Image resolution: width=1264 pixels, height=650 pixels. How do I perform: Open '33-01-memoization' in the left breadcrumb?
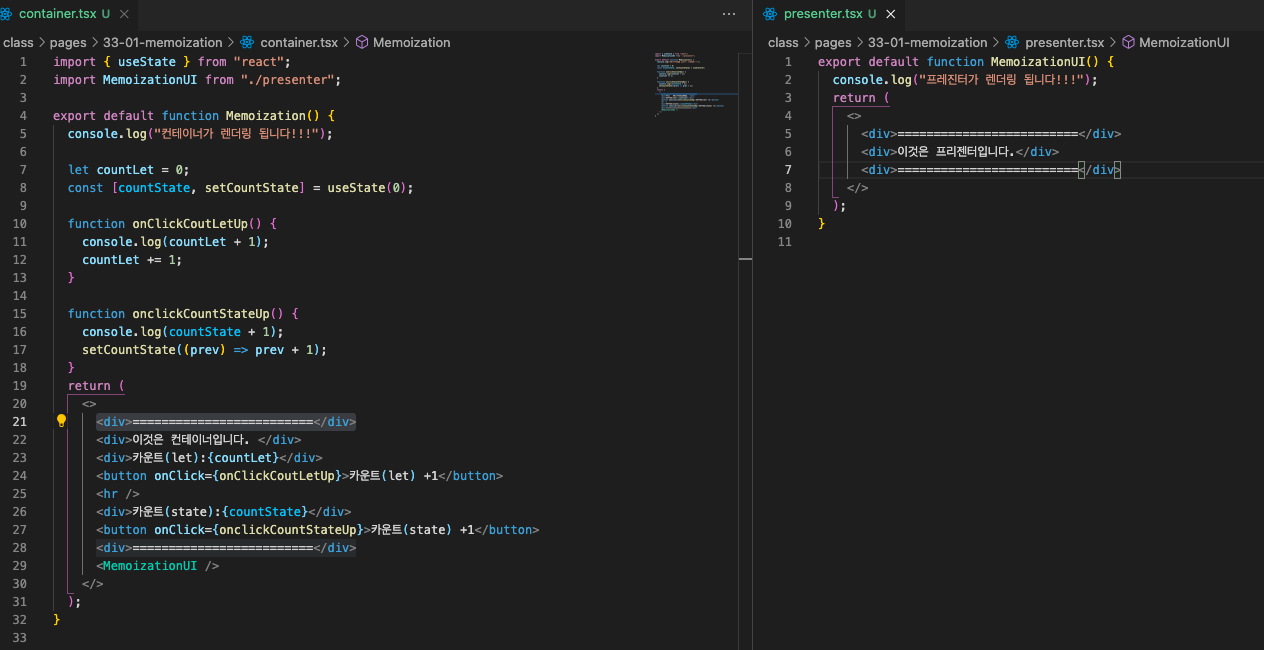pos(162,43)
